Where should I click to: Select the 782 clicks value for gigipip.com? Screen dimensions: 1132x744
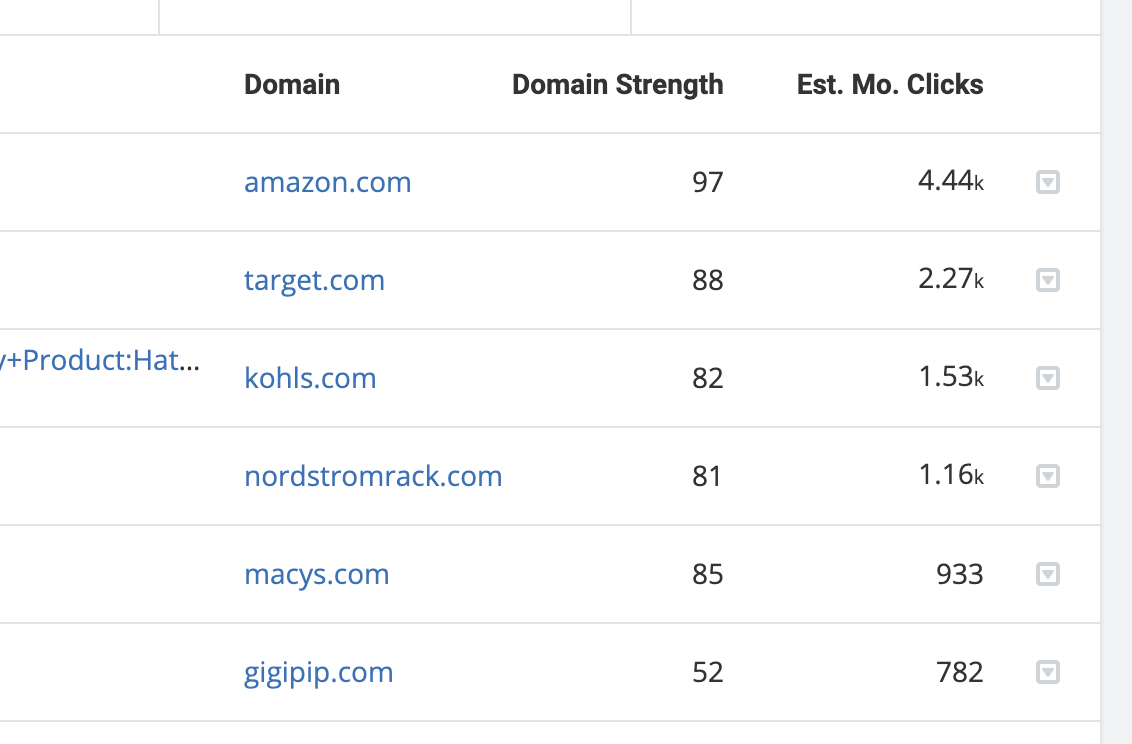coord(959,673)
